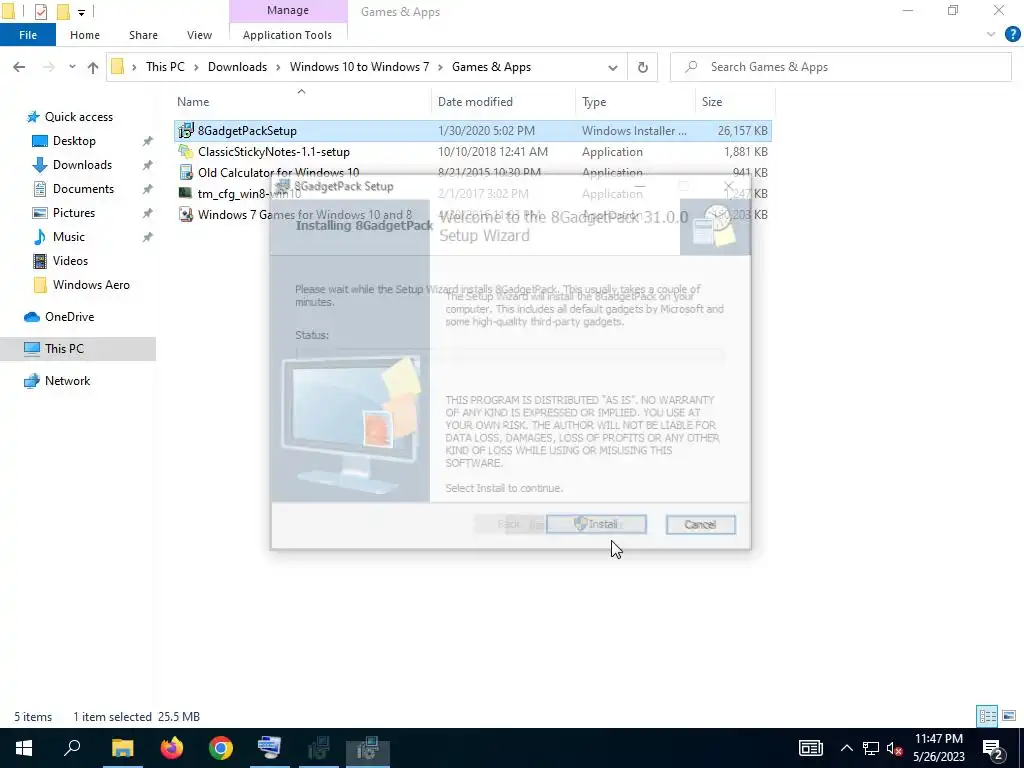Screen dimensions: 1024x768
Task: Select the Manage contextual tab
Action: coord(287,10)
